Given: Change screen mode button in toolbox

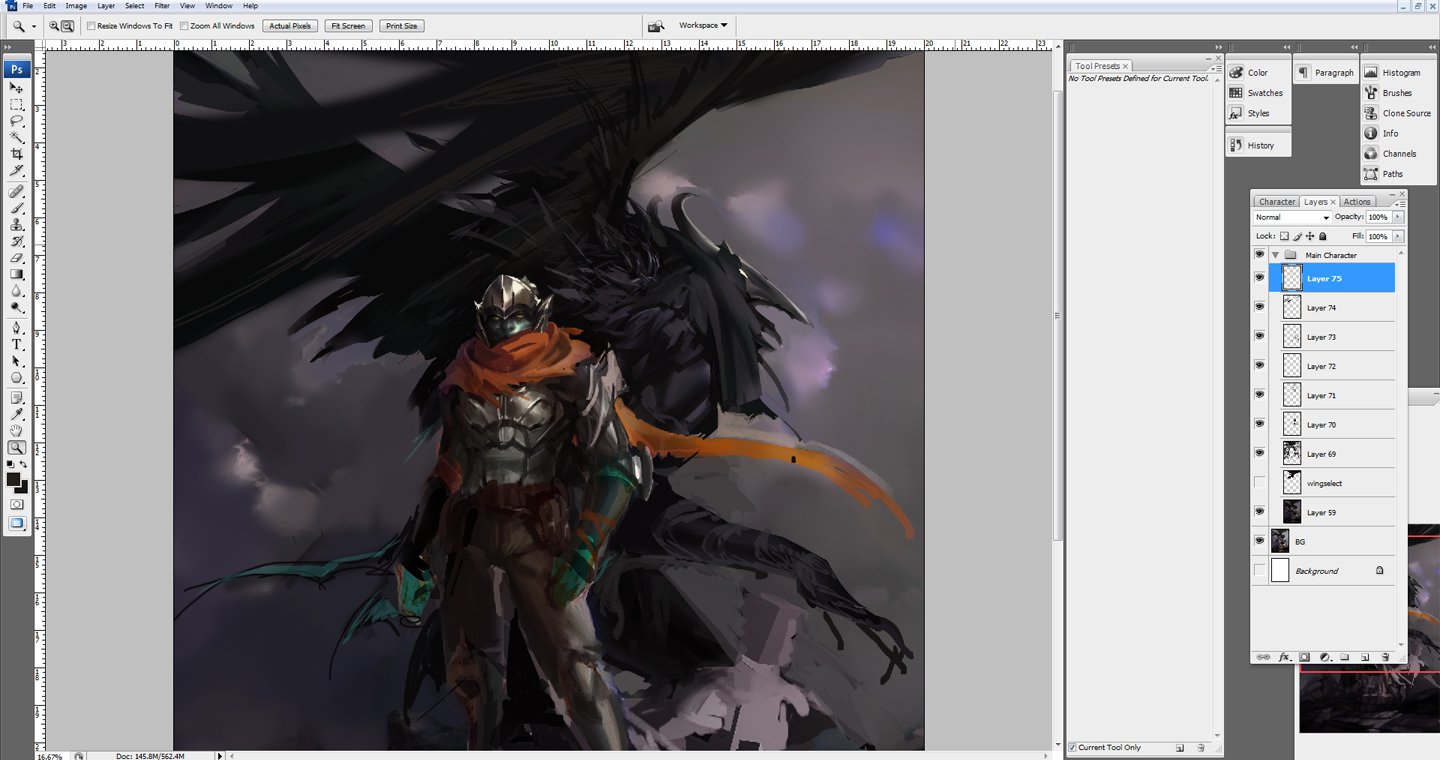Looking at the screenshot, I should pyautogui.click(x=17, y=523).
